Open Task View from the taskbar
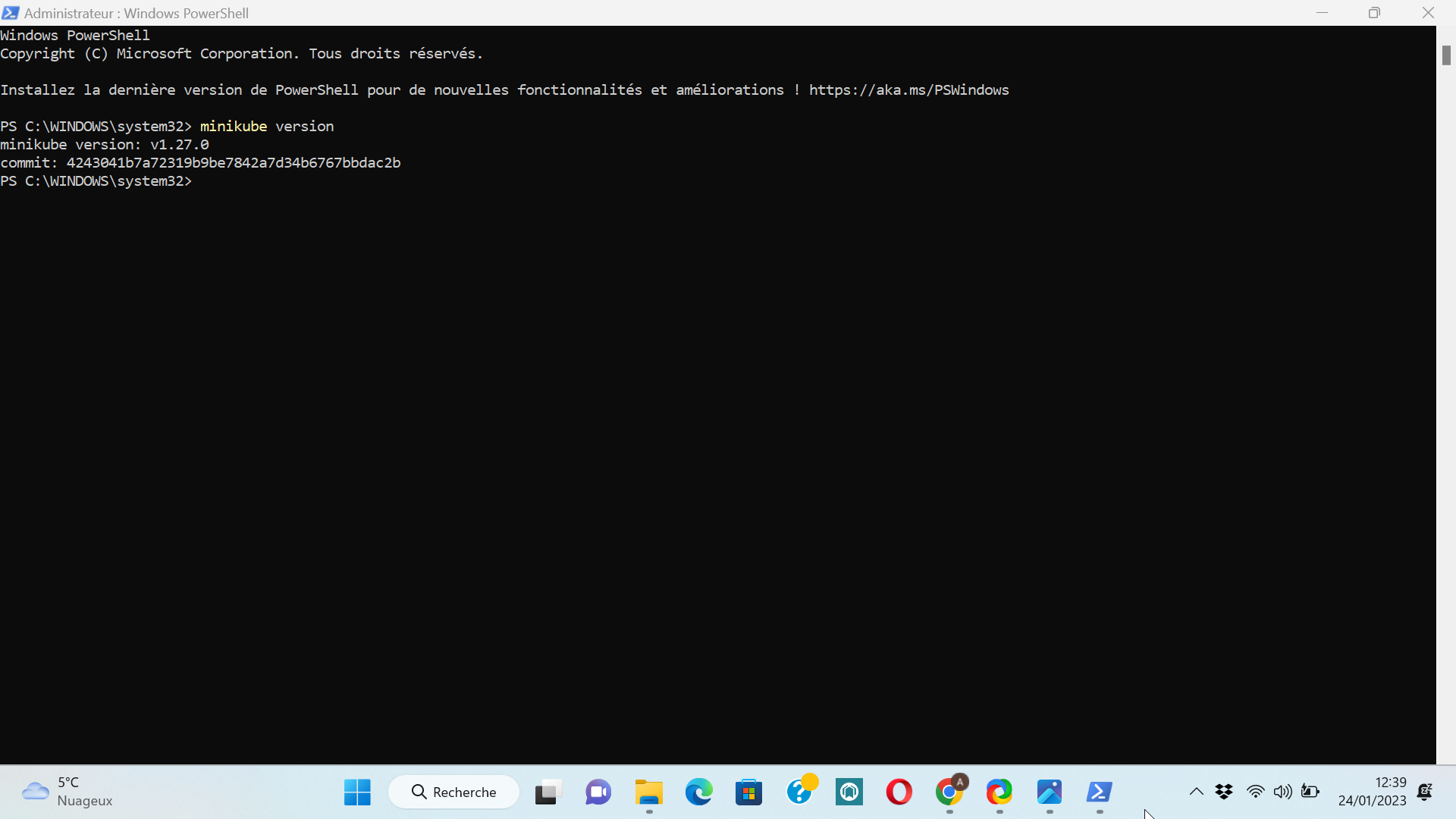 548,792
